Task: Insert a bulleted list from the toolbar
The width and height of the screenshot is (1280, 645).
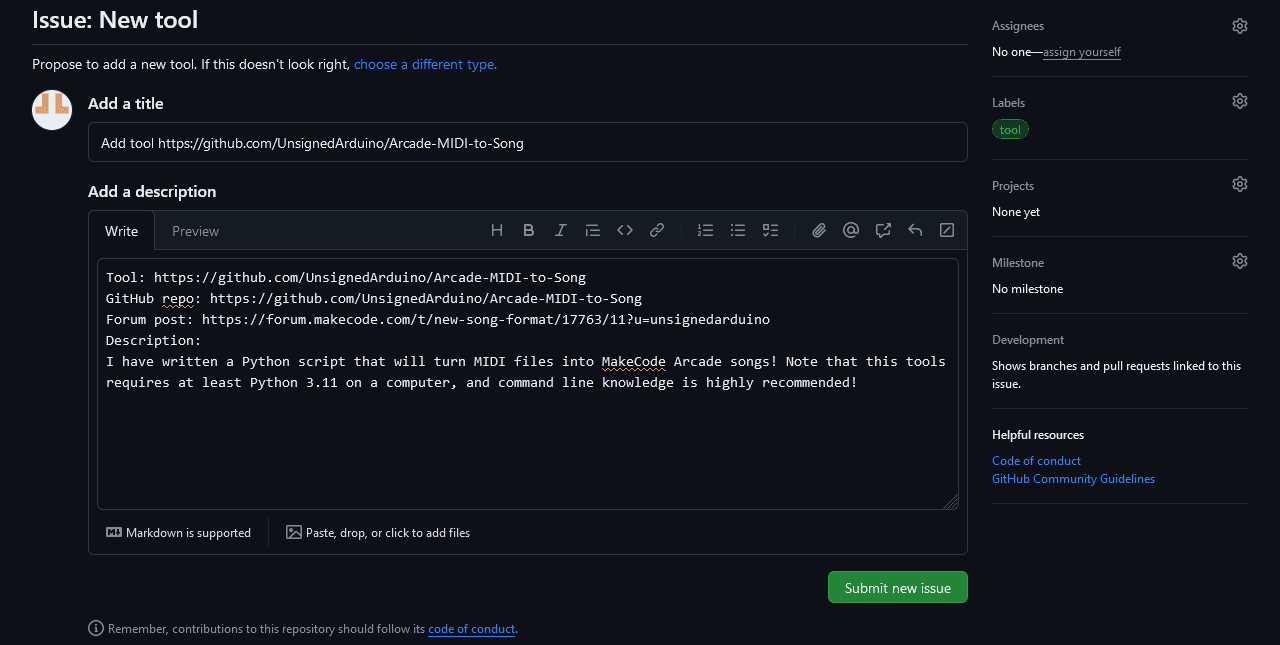Action: [738, 230]
